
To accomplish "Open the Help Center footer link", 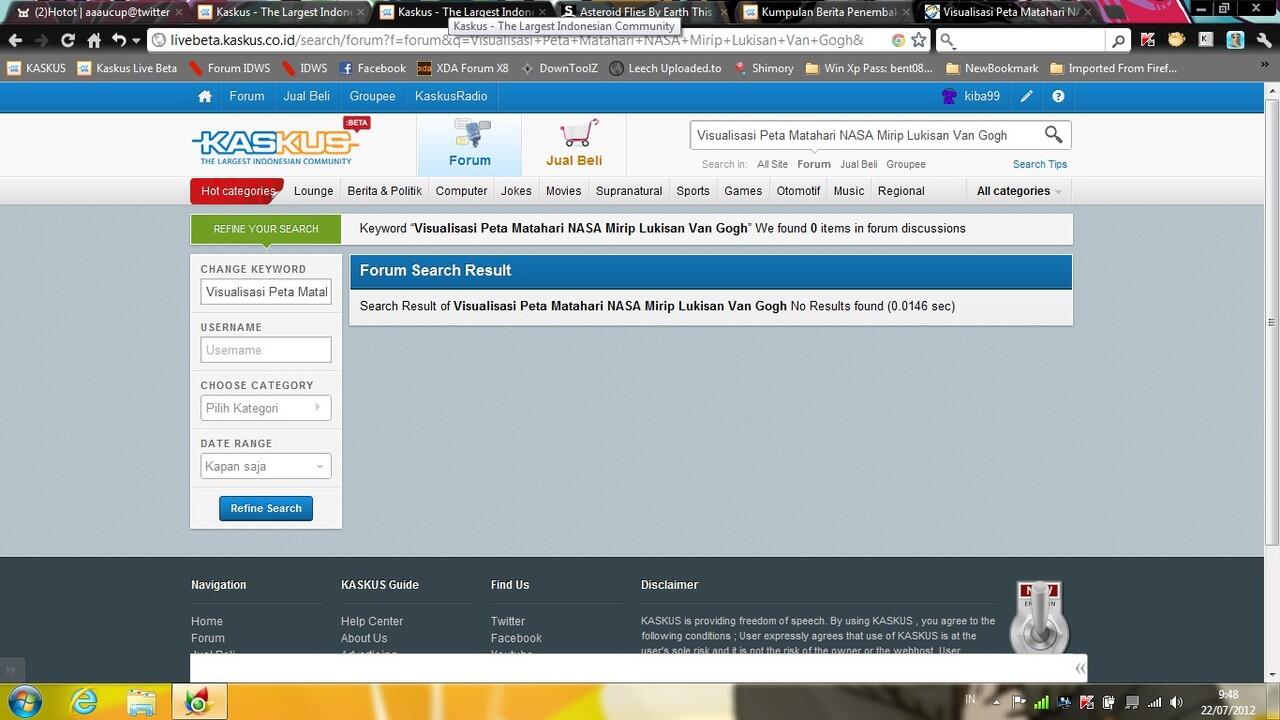I will point(372,621).
